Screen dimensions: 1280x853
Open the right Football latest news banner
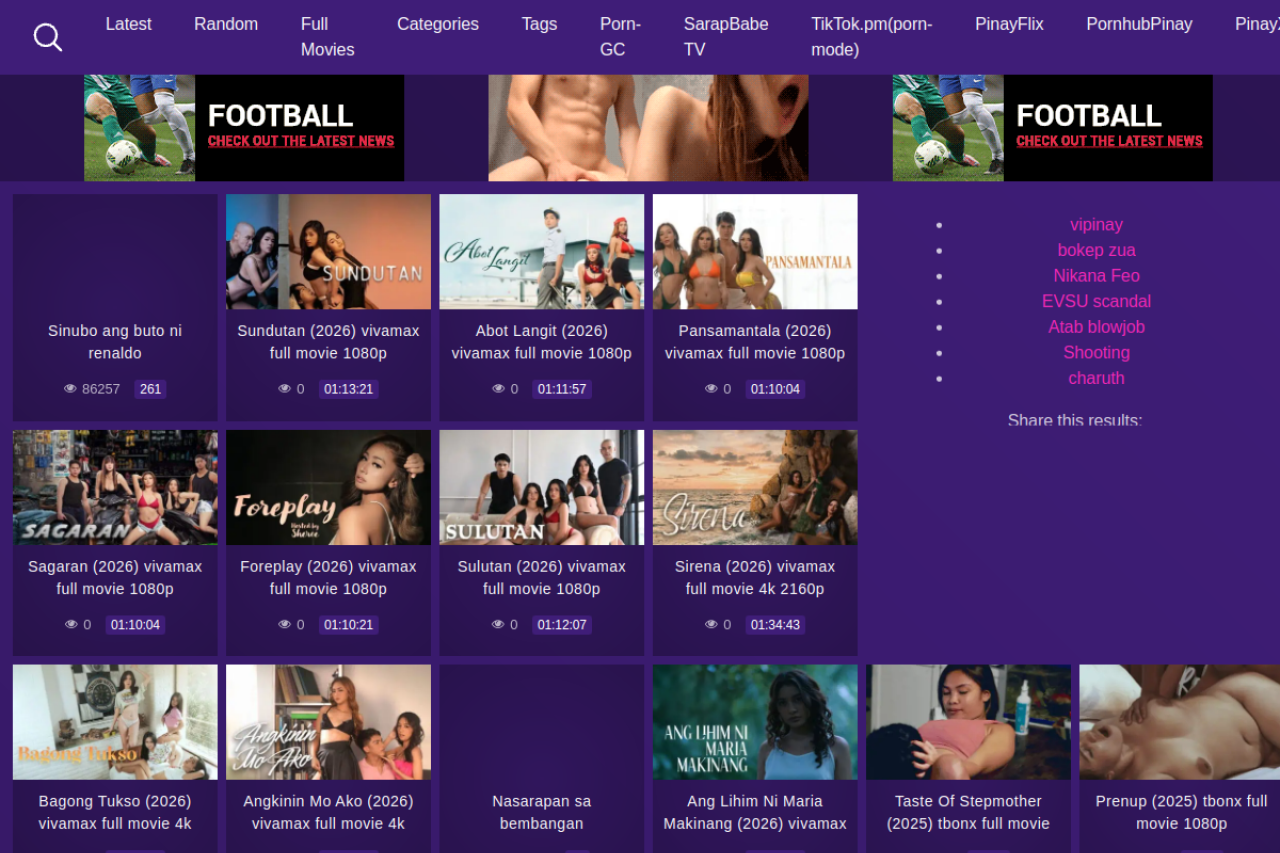[x=1052, y=128]
